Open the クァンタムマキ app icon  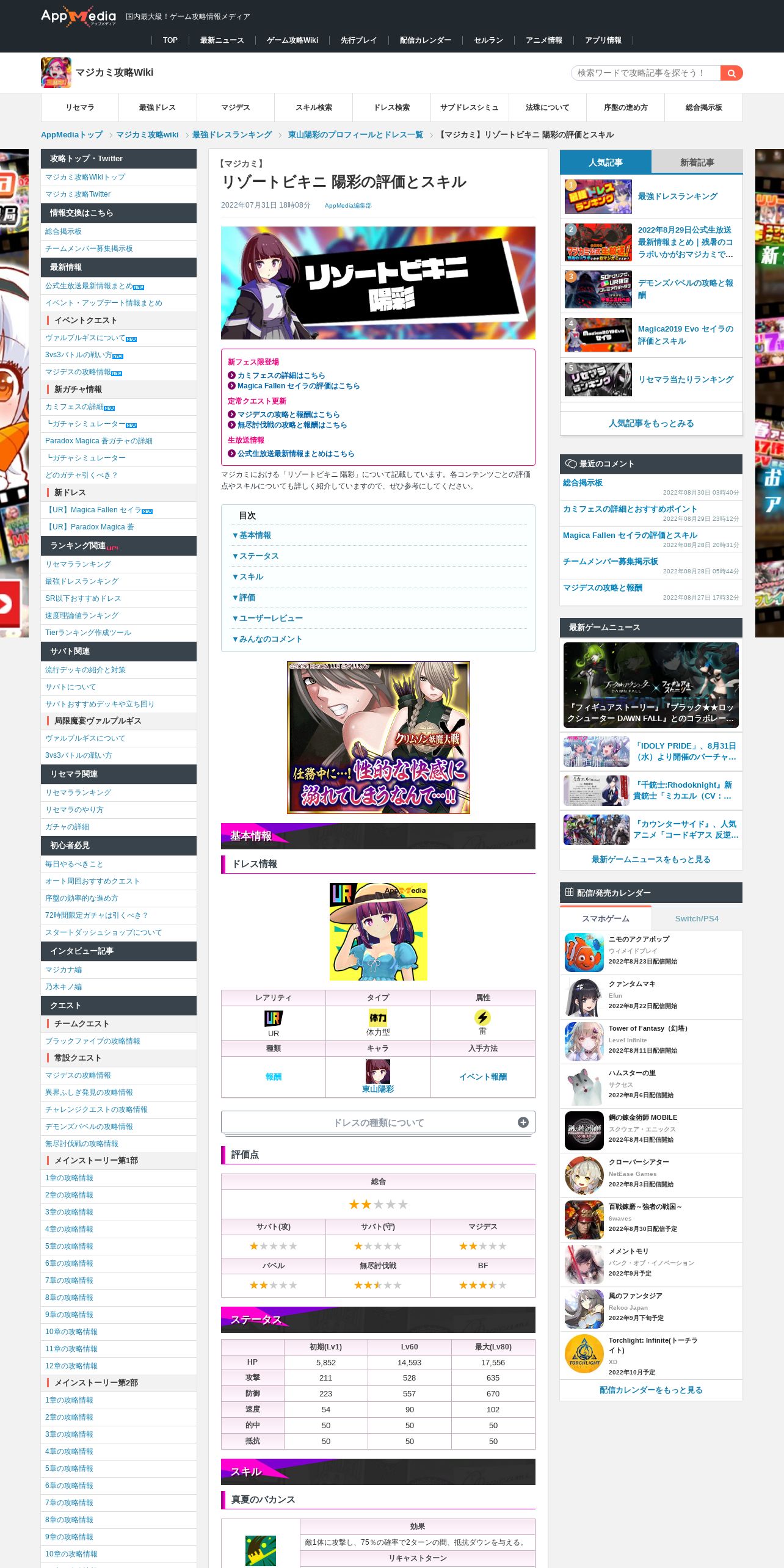pyautogui.click(x=584, y=997)
